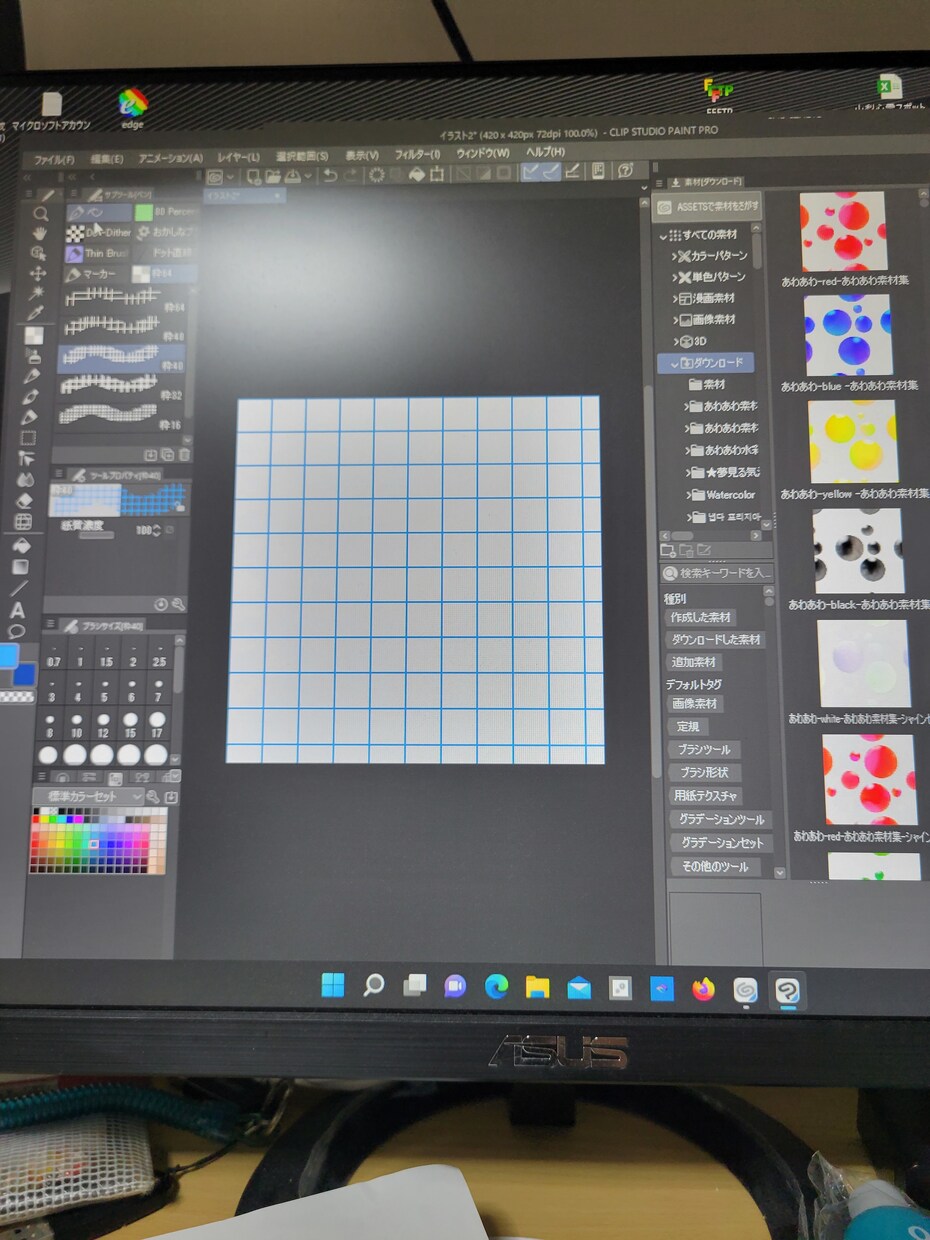Viewport: 930px width, 1240px height.
Task: Click the Fill bucket icon in command bar
Action: pos(419,174)
